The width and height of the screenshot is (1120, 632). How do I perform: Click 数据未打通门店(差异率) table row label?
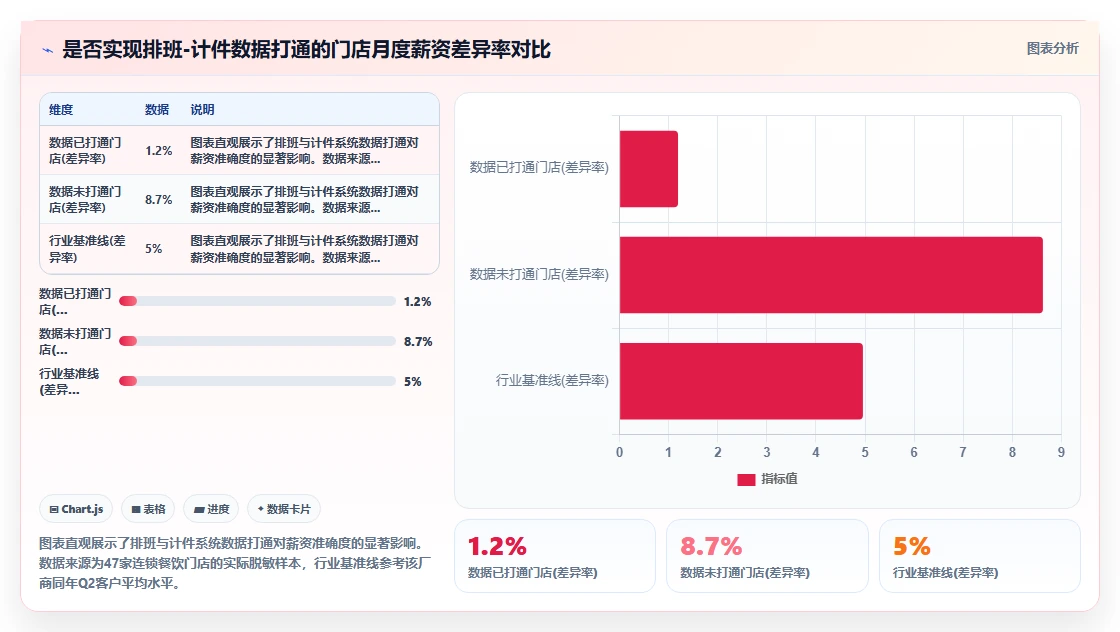click(x=86, y=200)
